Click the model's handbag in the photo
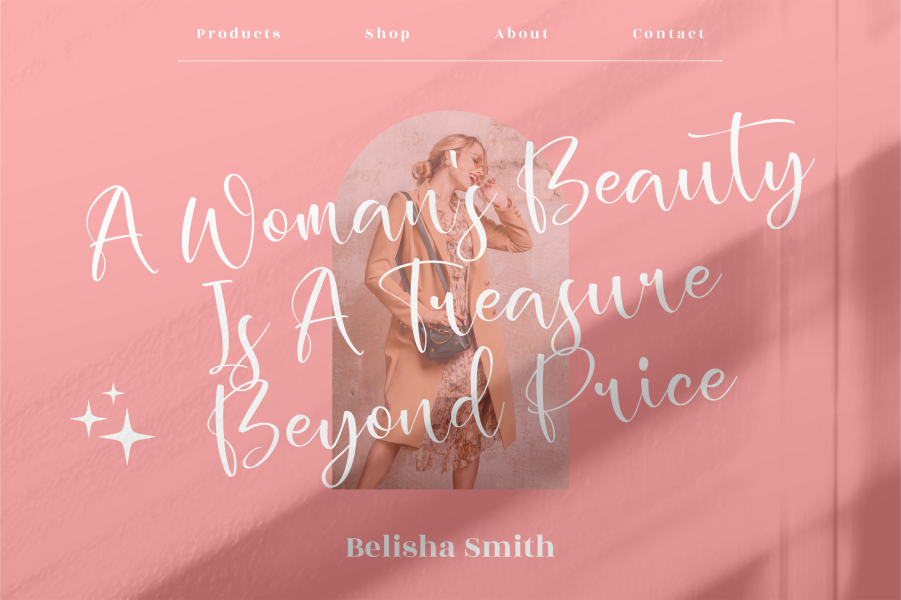This screenshot has width=901, height=600. 447,340
